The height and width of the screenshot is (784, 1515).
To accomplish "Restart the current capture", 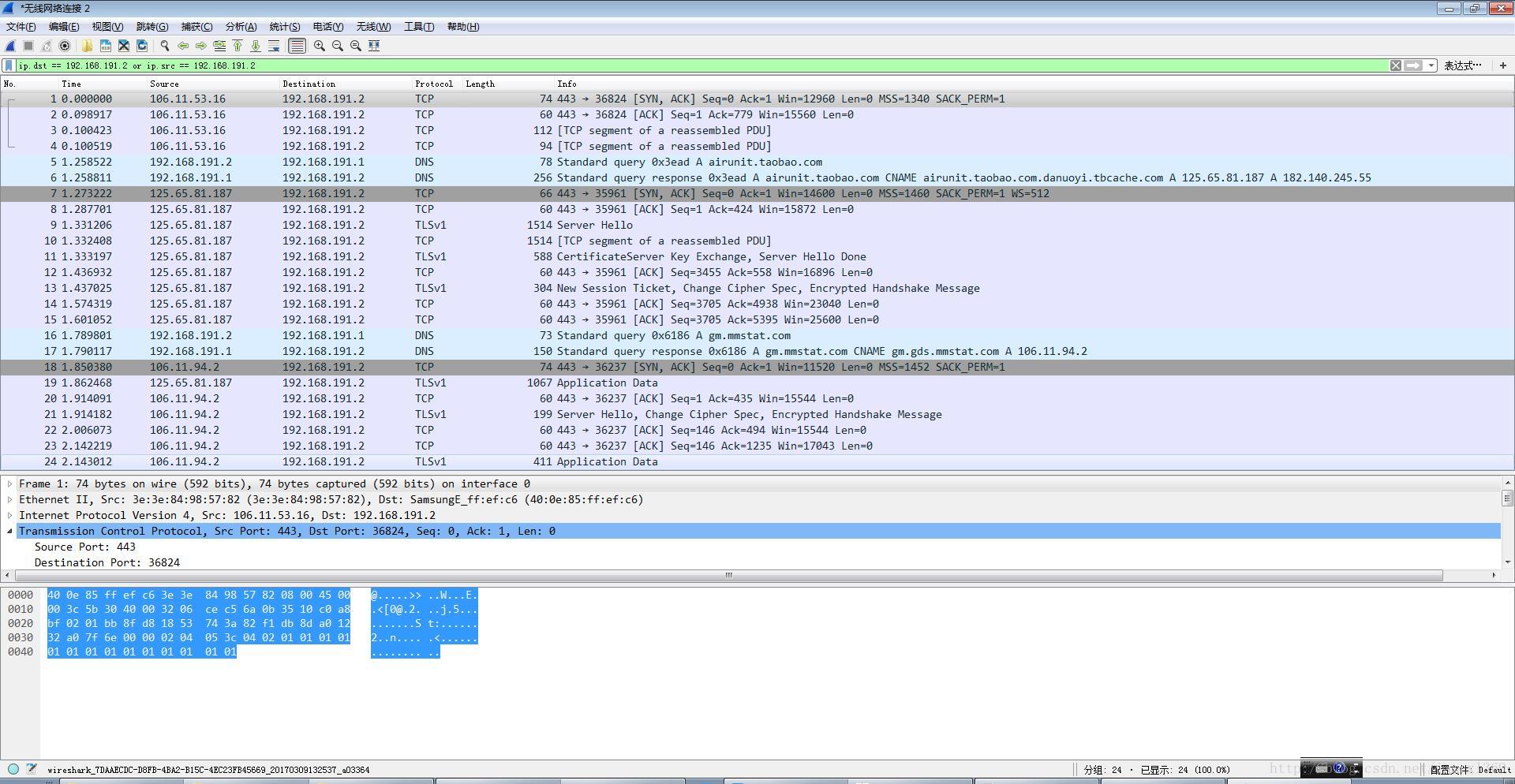I will [x=47, y=46].
